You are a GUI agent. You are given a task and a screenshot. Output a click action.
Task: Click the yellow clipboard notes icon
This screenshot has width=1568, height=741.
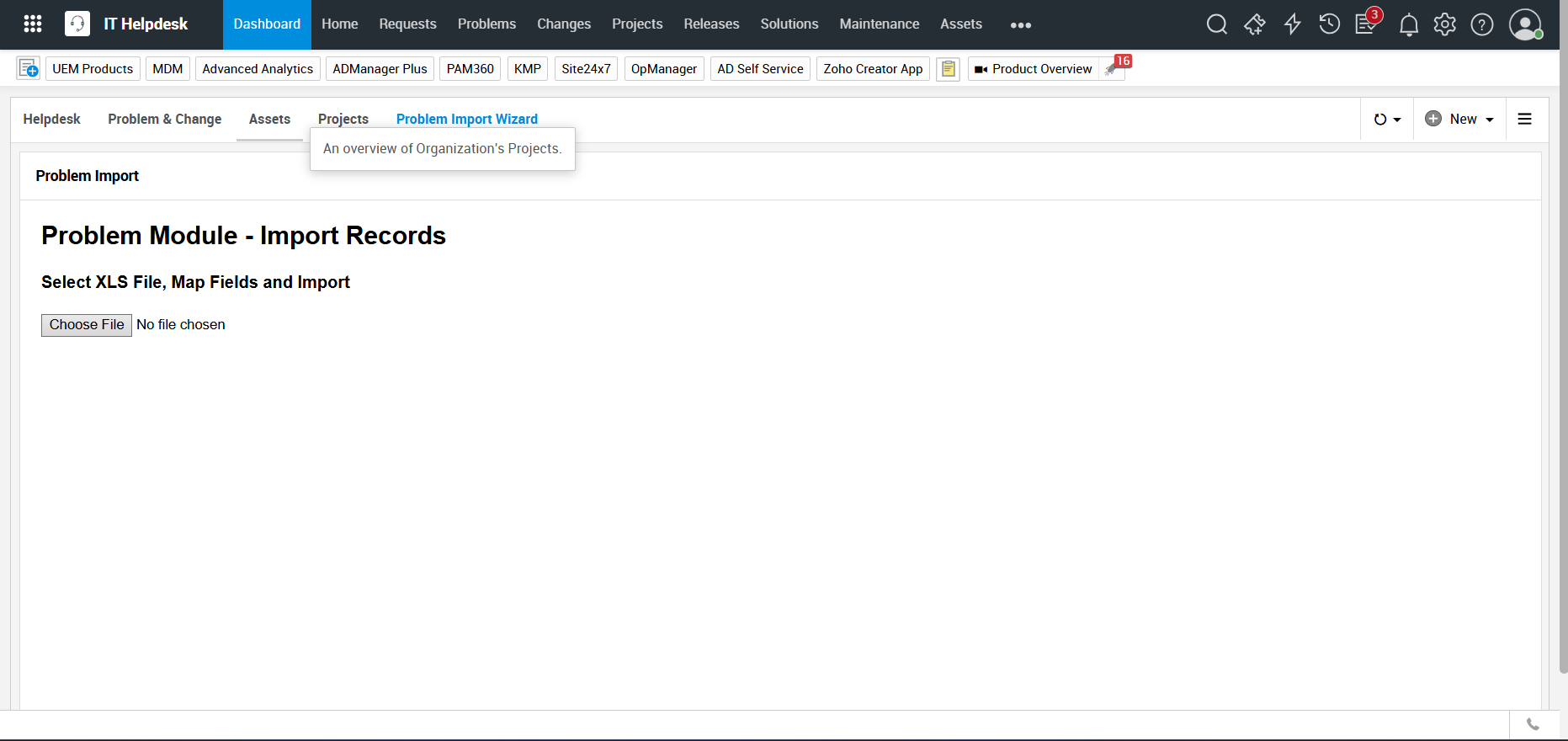948,69
